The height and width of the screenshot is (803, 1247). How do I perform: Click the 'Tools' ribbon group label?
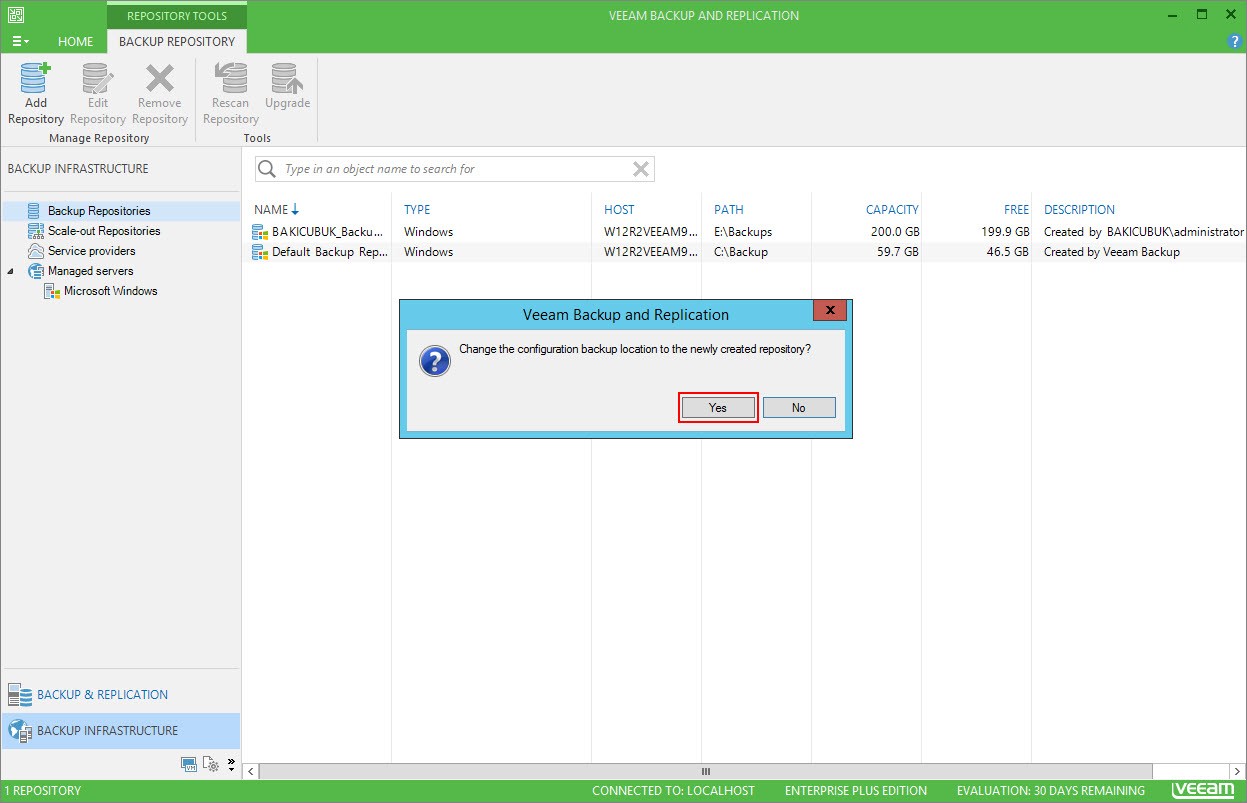coord(257,138)
